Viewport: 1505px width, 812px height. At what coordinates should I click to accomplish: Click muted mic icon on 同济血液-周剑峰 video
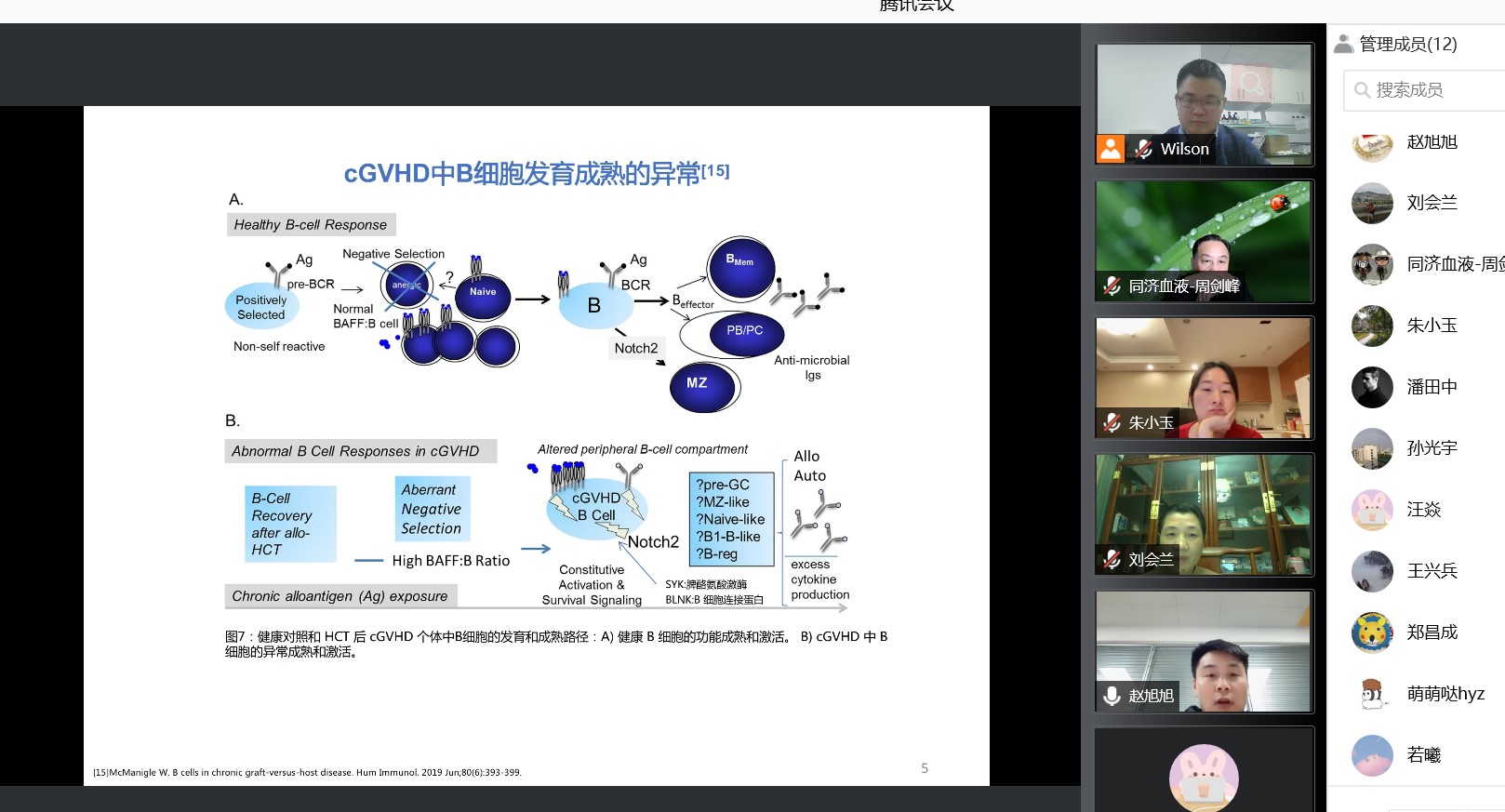click(x=1112, y=286)
